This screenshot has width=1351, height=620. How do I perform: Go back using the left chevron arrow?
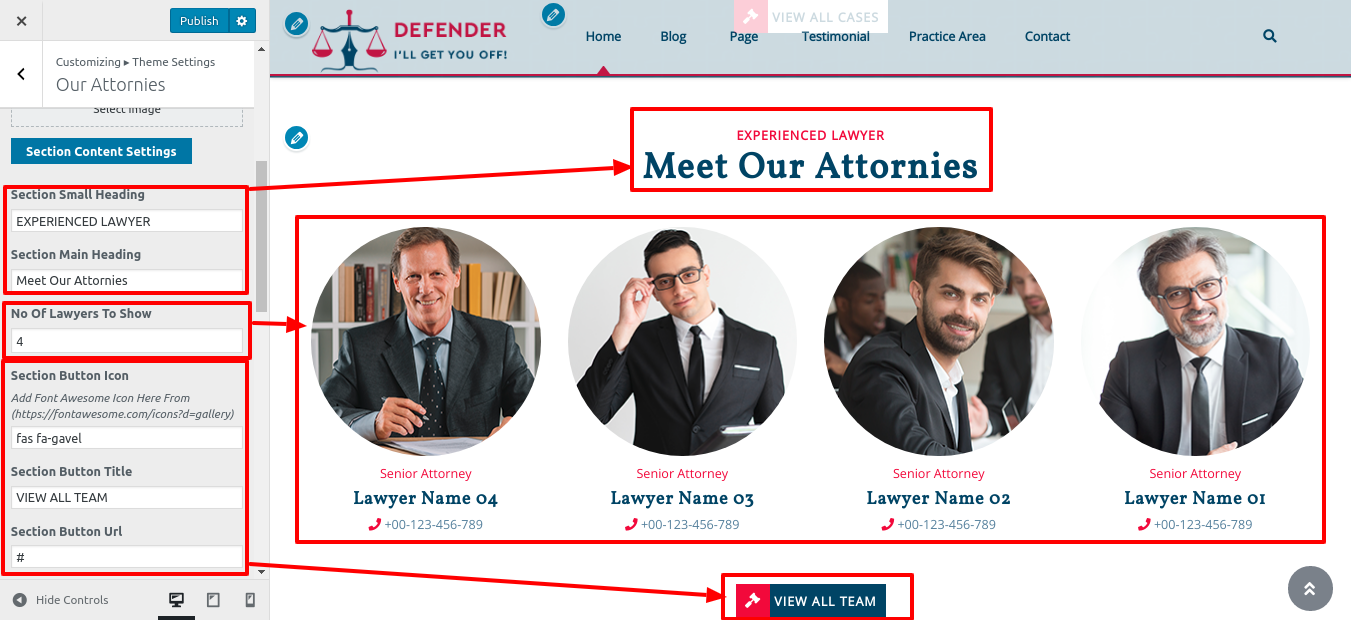21,74
